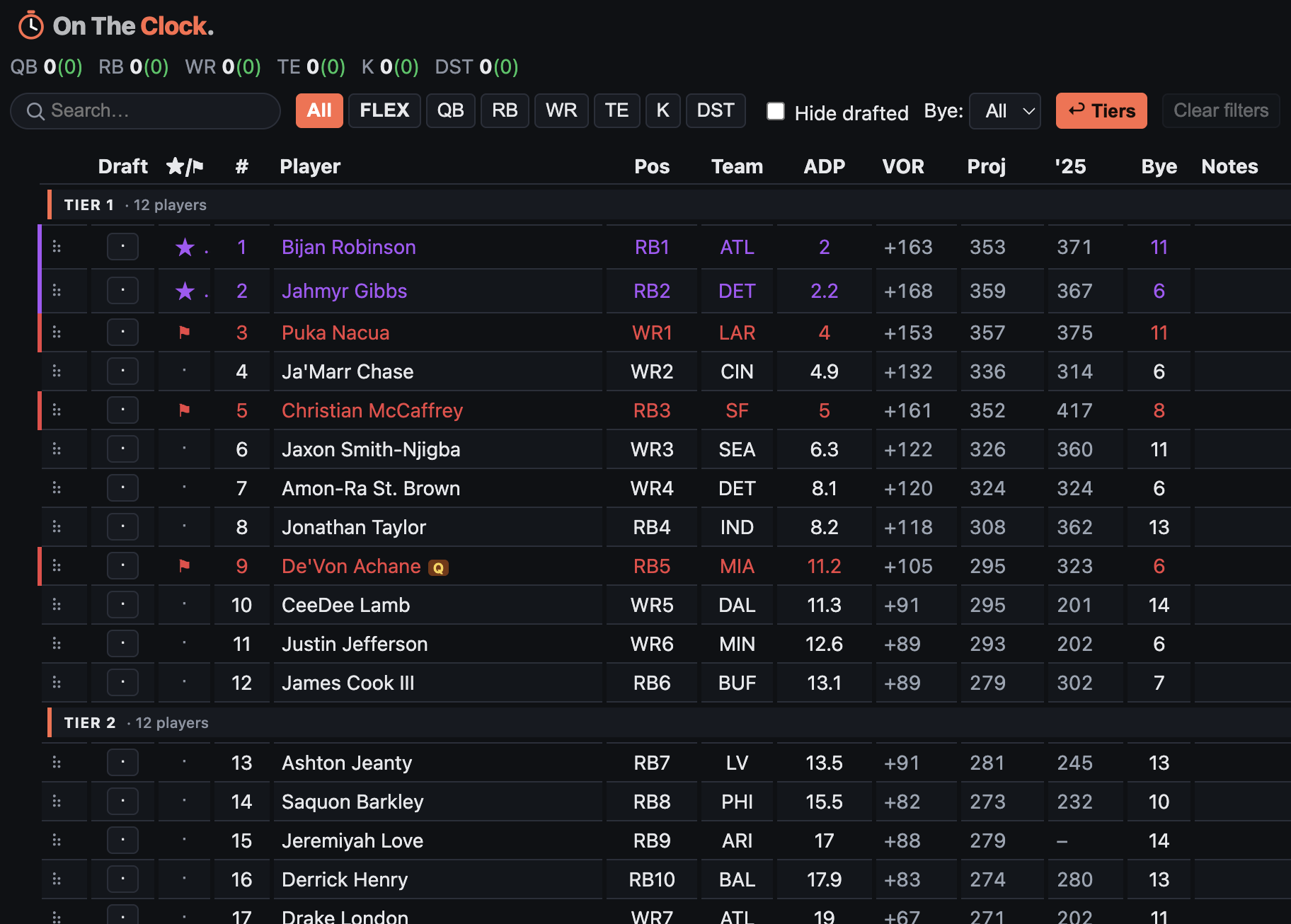Grab the drag handle for Ja'Marr Chase row

[57, 371]
